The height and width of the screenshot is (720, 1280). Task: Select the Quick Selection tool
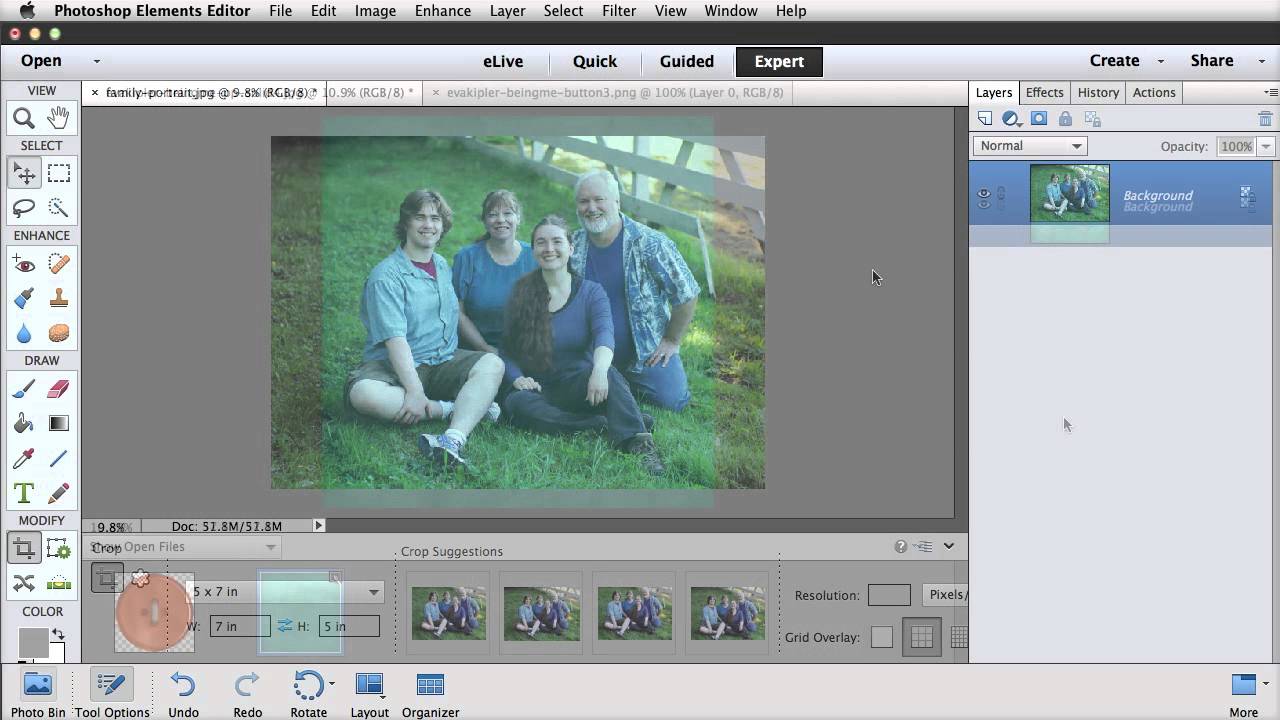coord(58,208)
